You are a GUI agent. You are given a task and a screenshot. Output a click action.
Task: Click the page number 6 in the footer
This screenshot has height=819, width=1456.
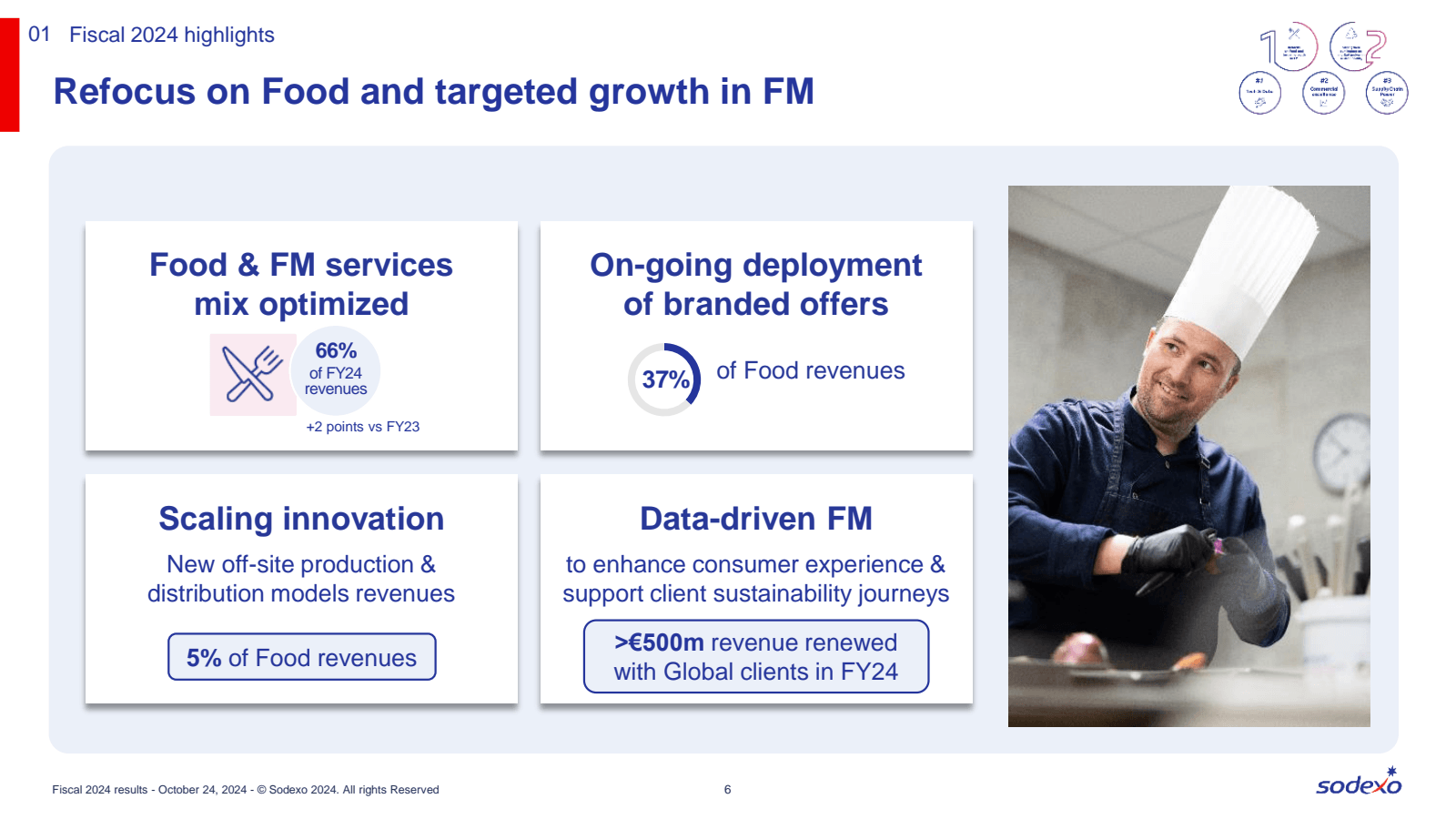point(727,790)
